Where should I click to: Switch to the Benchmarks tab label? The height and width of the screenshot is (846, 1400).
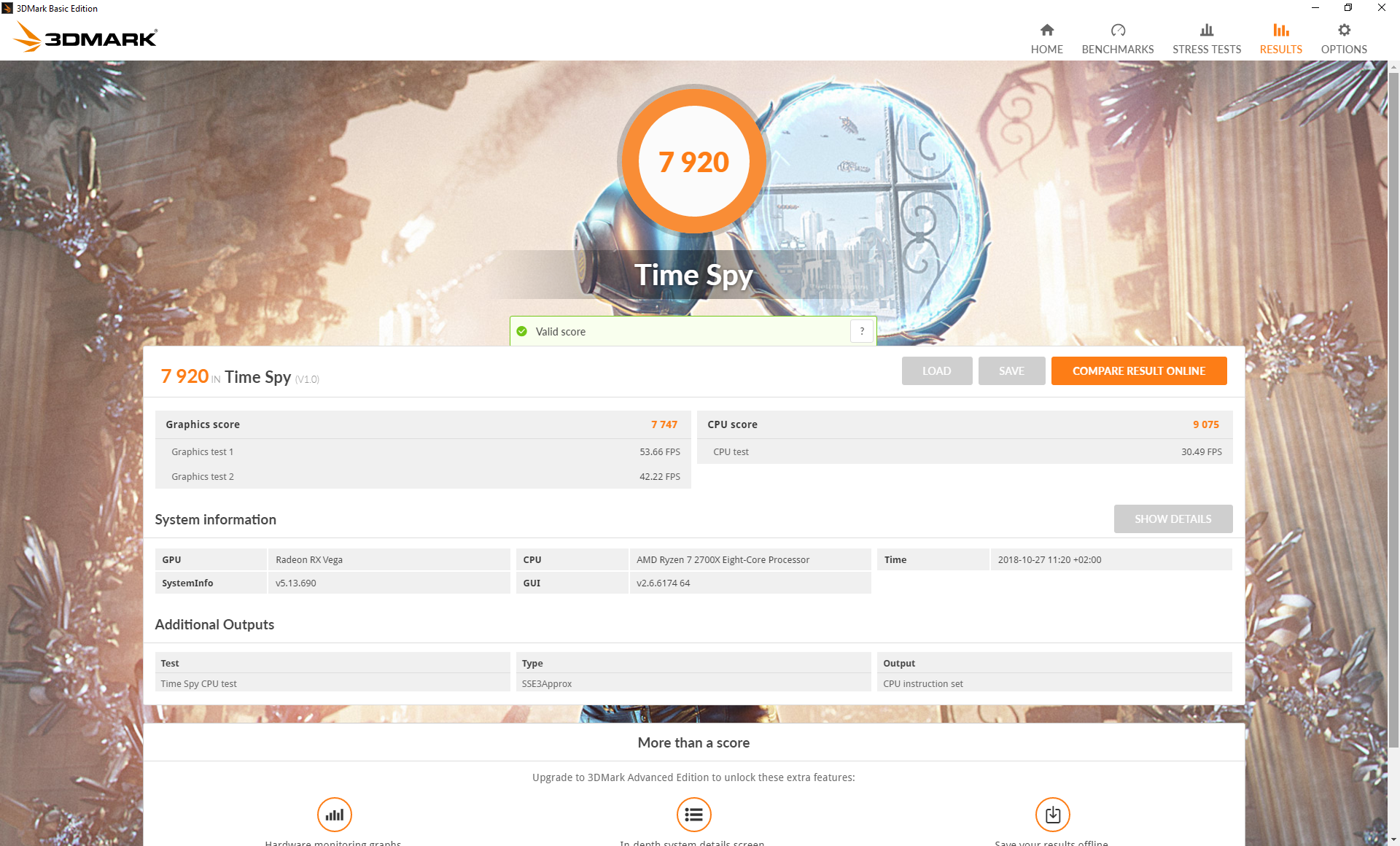[1117, 50]
